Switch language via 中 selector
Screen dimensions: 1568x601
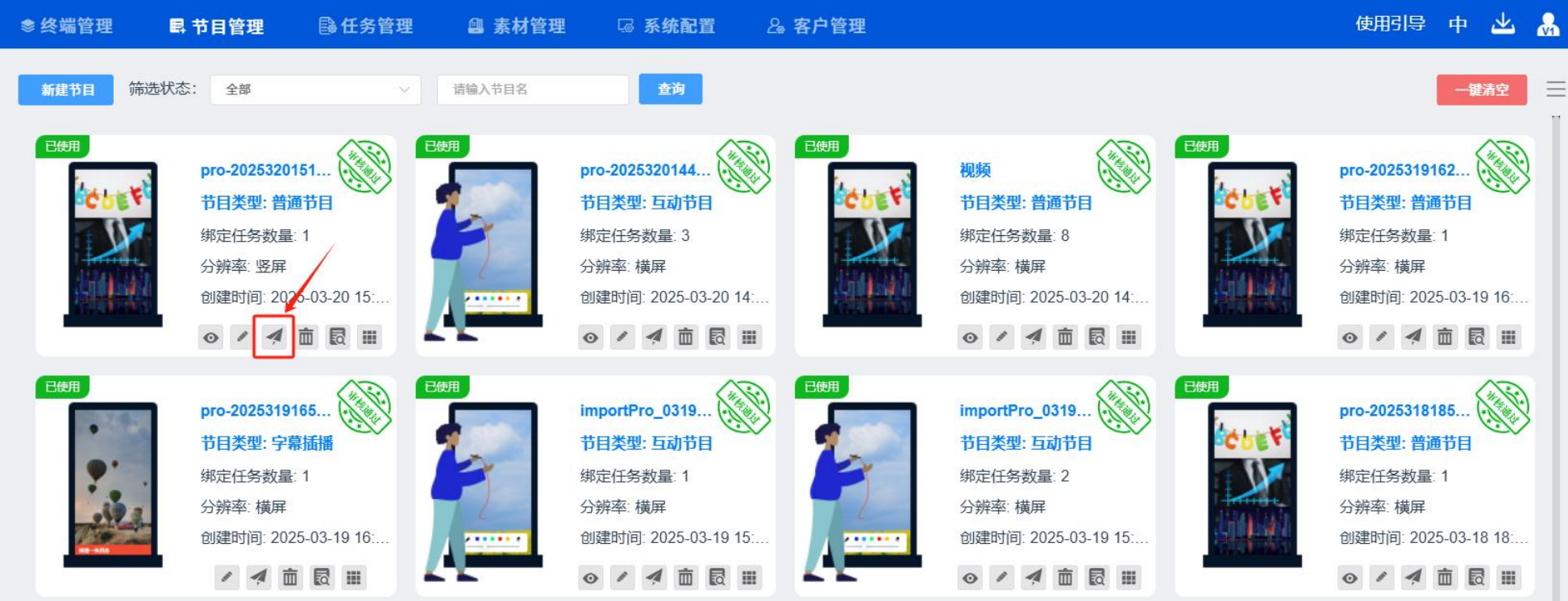pyautogui.click(x=1458, y=24)
